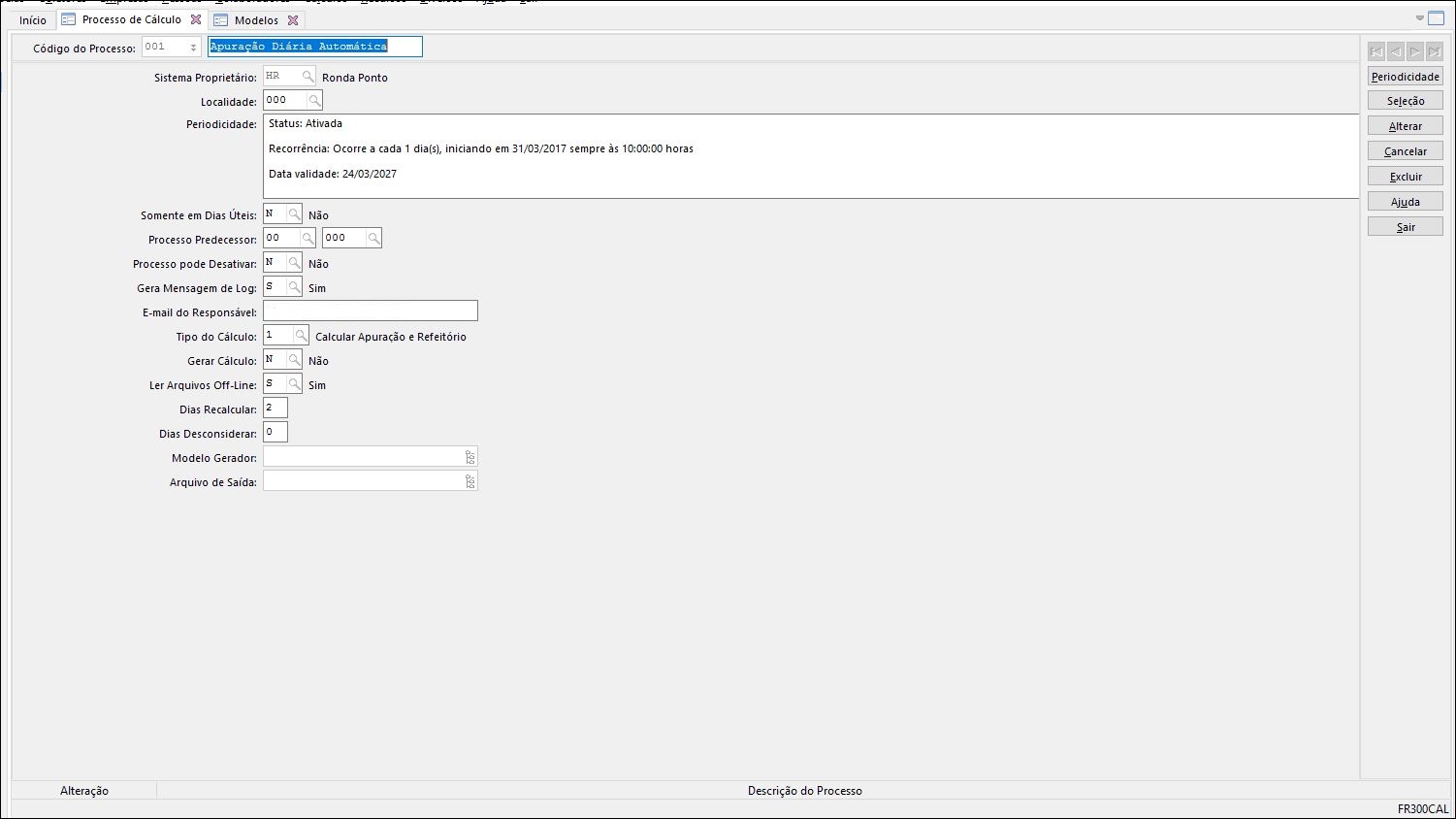The width and height of the screenshot is (1456, 819).
Task: Click the Arquivo de Saída browse icon
Action: pos(469,481)
